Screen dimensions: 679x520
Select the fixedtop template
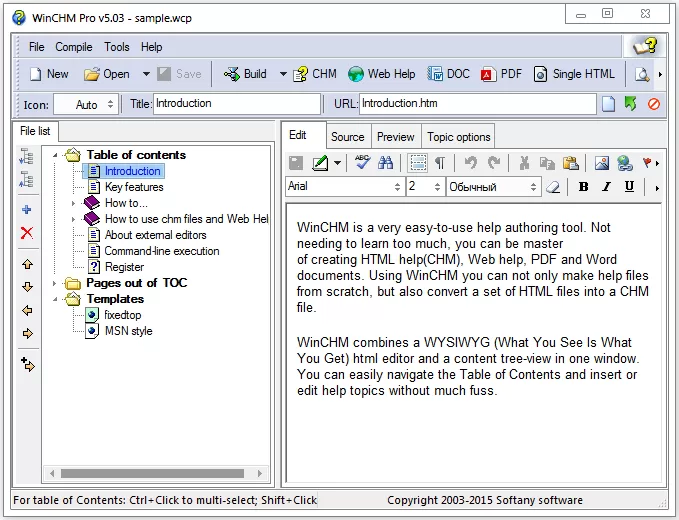pyautogui.click(x=123, y=315)
